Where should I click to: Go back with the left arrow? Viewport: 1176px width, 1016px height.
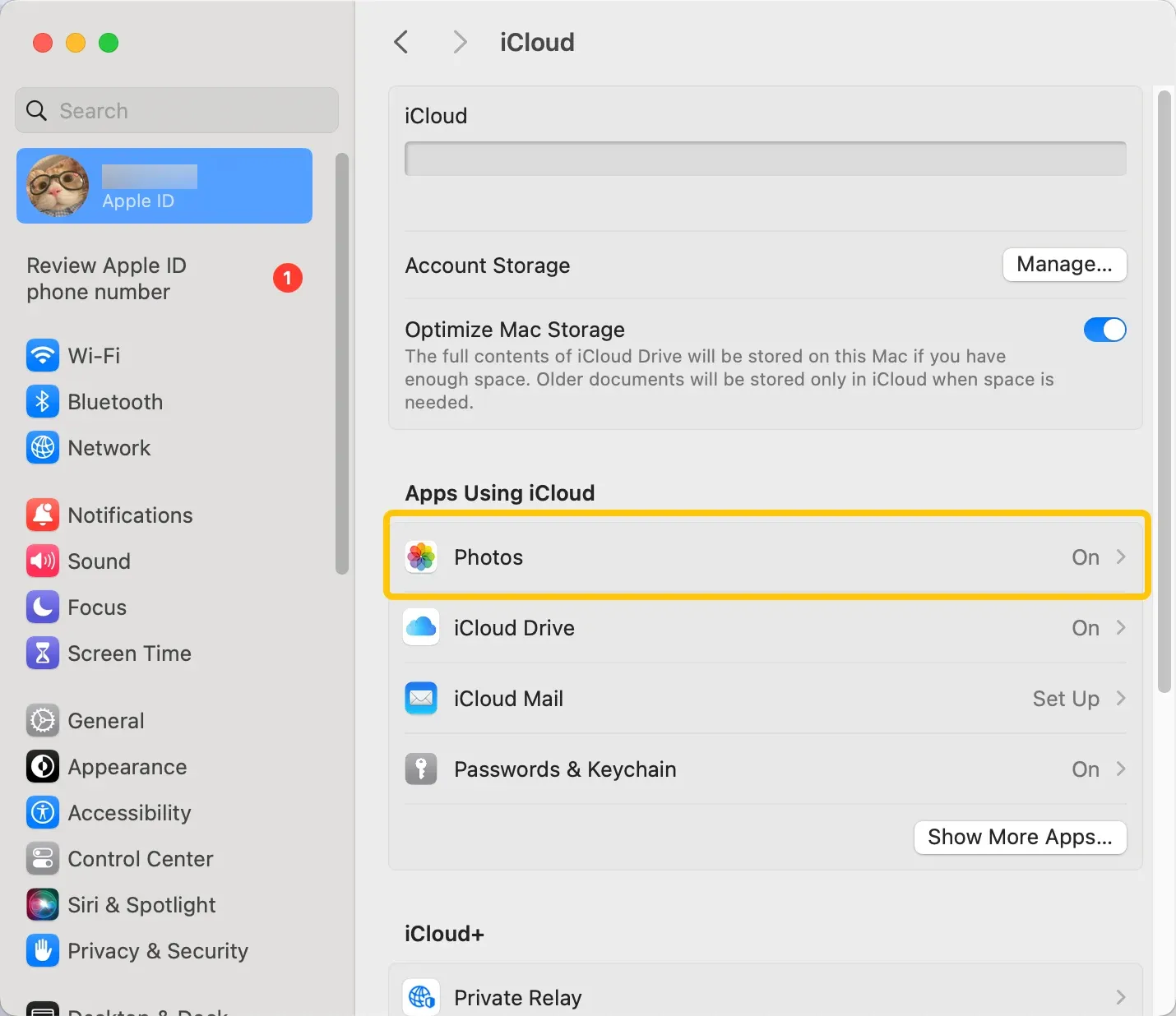[x=401, y=42]
